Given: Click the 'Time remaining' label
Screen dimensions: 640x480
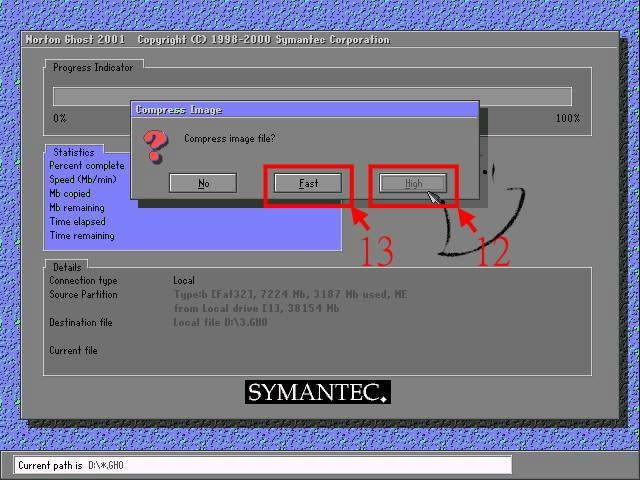Looking at the screenshot, I should coord(82,236).
